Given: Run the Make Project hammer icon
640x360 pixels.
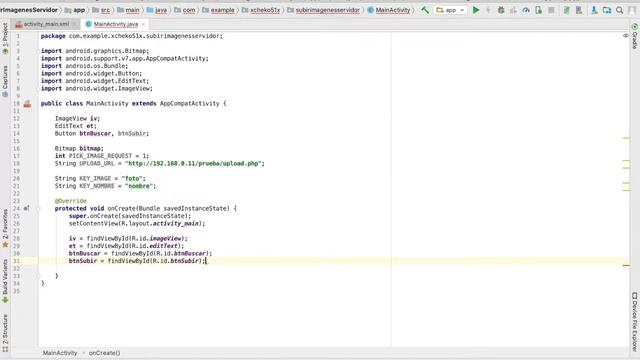Looking at the screenshot, I should coord(425,10).
